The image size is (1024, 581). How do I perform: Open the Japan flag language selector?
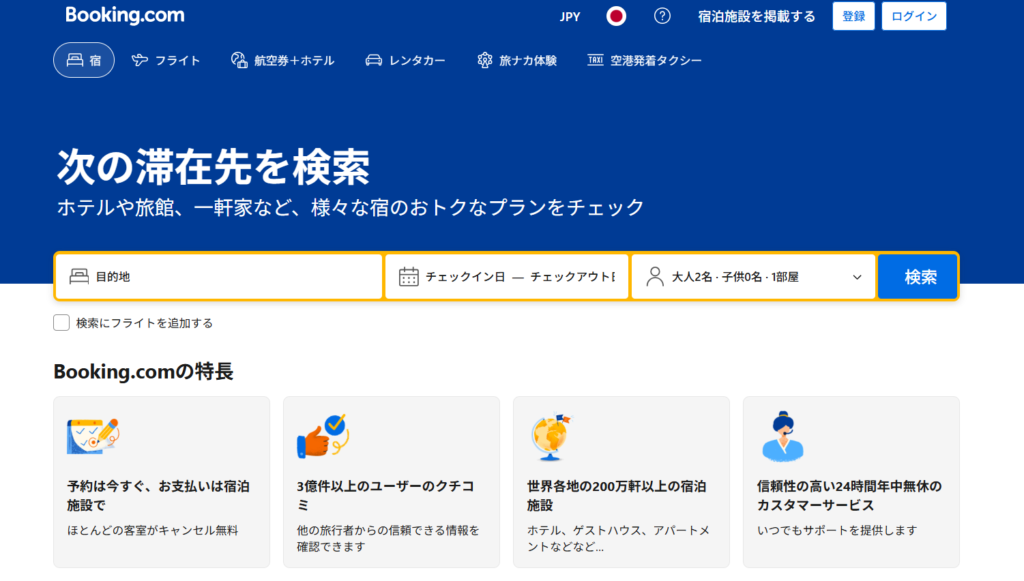tap(617, 16)
